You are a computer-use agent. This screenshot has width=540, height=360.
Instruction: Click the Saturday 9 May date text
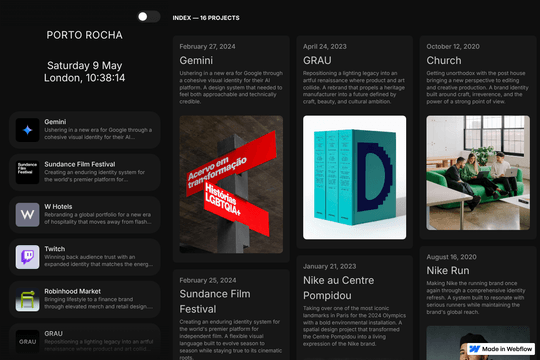pyautogui.click(x=85, y=65)
